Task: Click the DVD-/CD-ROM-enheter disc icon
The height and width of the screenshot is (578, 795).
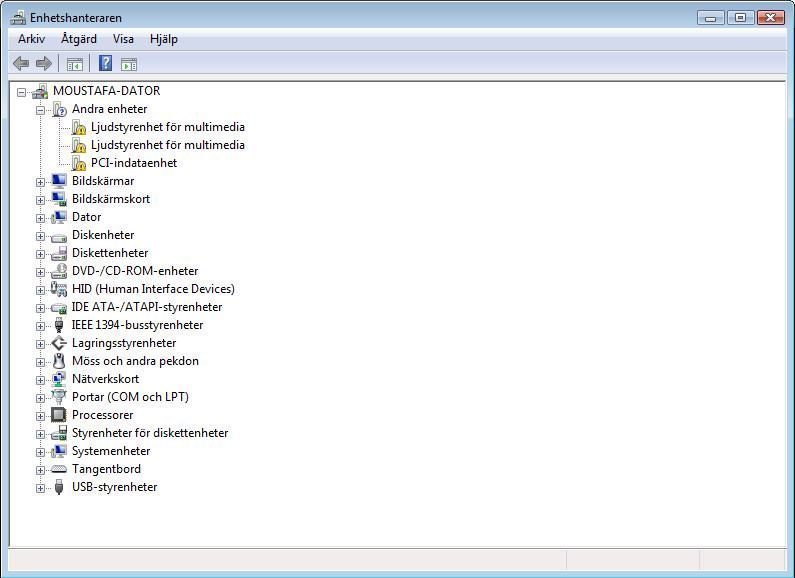Action: click(59, 271)
